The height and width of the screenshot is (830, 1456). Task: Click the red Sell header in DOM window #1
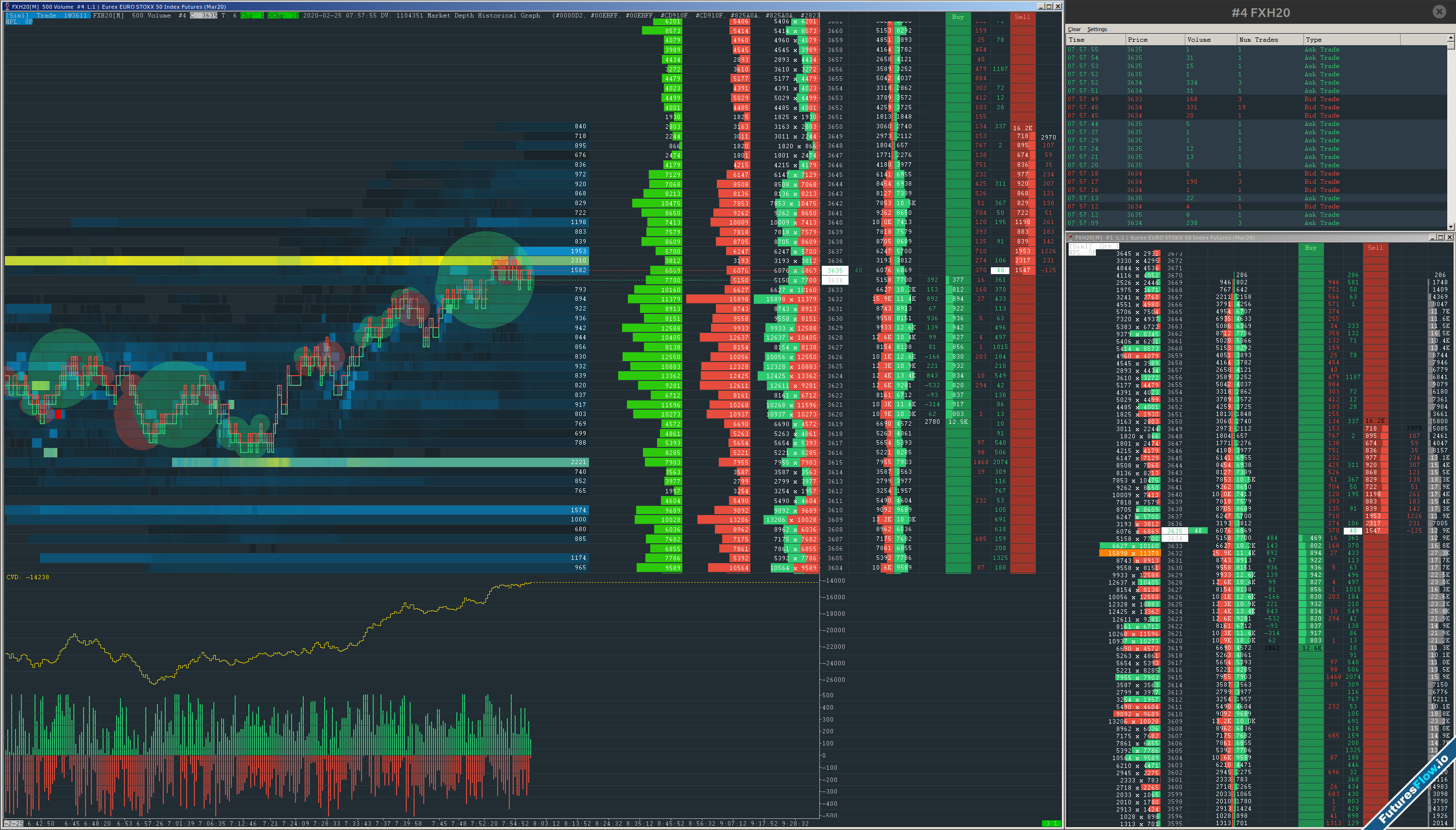pos(1376,247)
